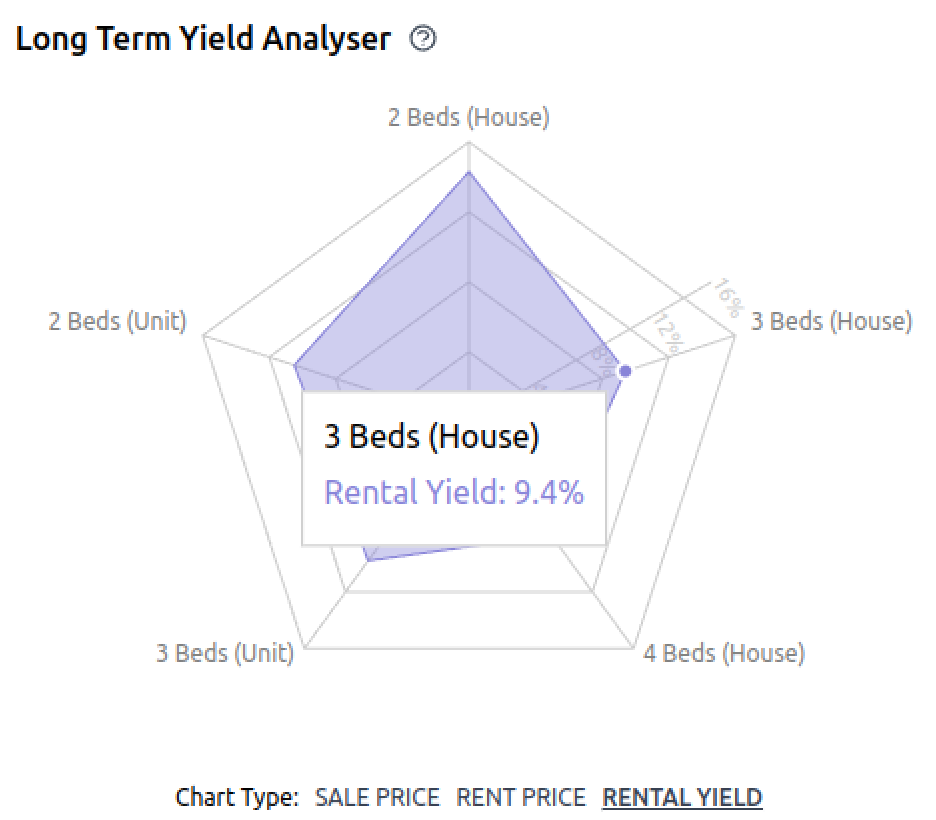Click the Chart Type: label
Viewport: 936px width, 820px height.
pos(237,797)
